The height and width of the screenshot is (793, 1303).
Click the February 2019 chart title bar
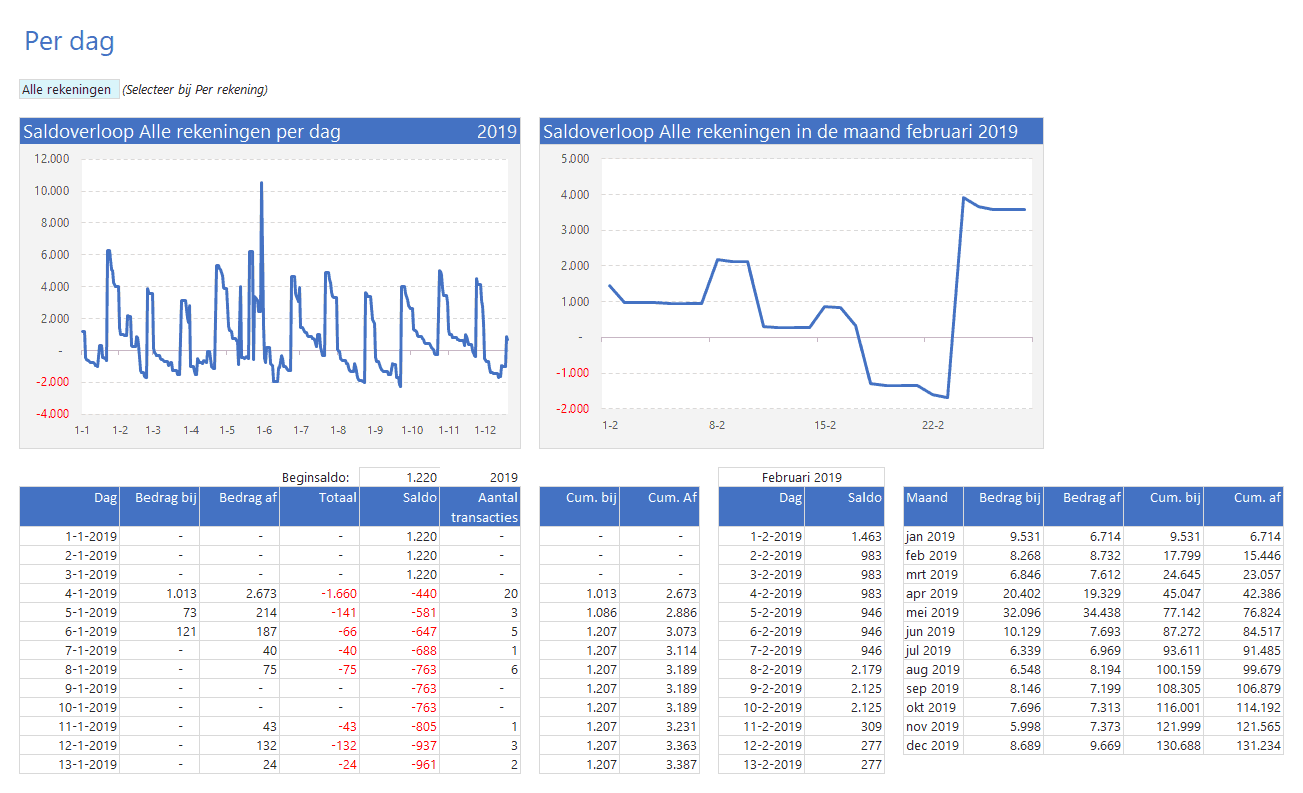coord(790,131)
